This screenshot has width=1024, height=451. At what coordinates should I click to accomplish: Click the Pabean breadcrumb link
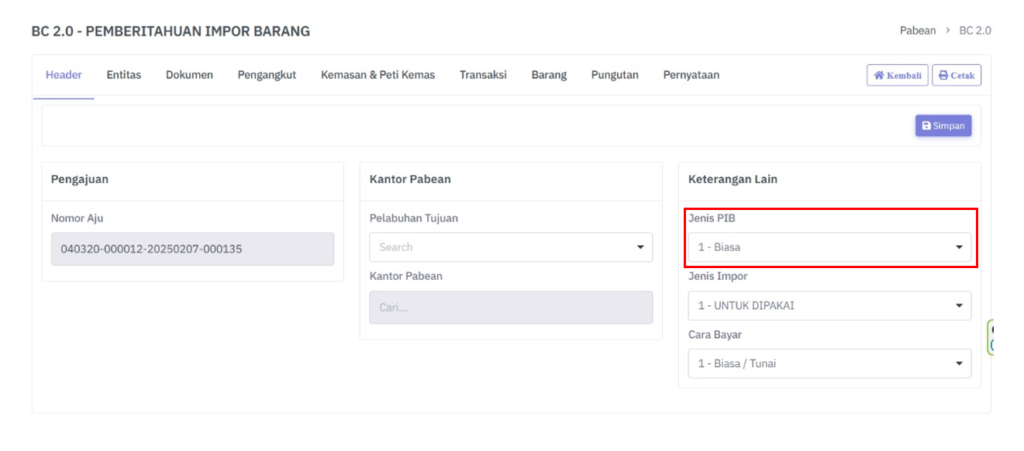pos(919,31)
